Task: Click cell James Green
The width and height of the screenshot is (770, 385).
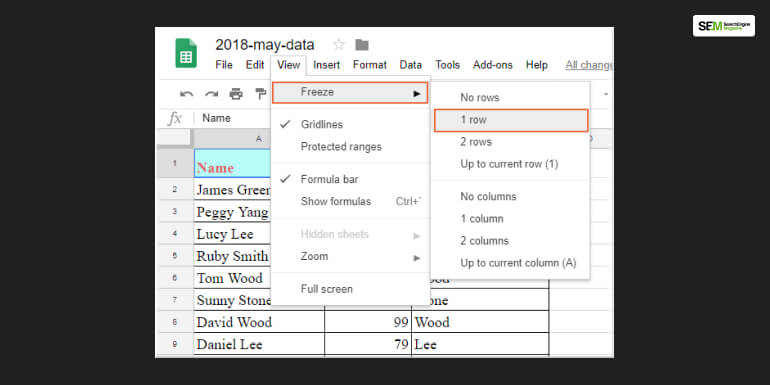Action: 233,189
